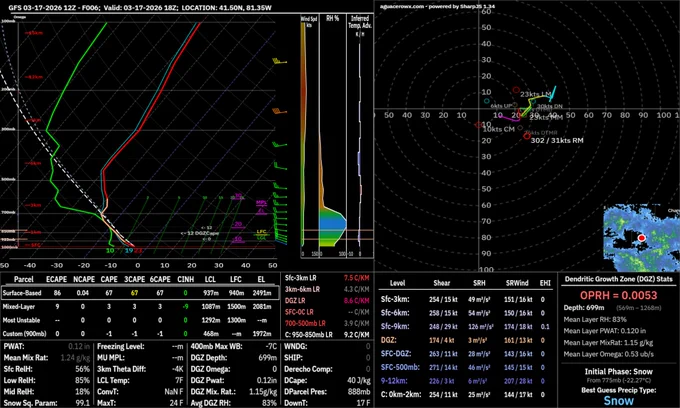Click the Sfc-3km row in shear table

(x=466, y=299)
